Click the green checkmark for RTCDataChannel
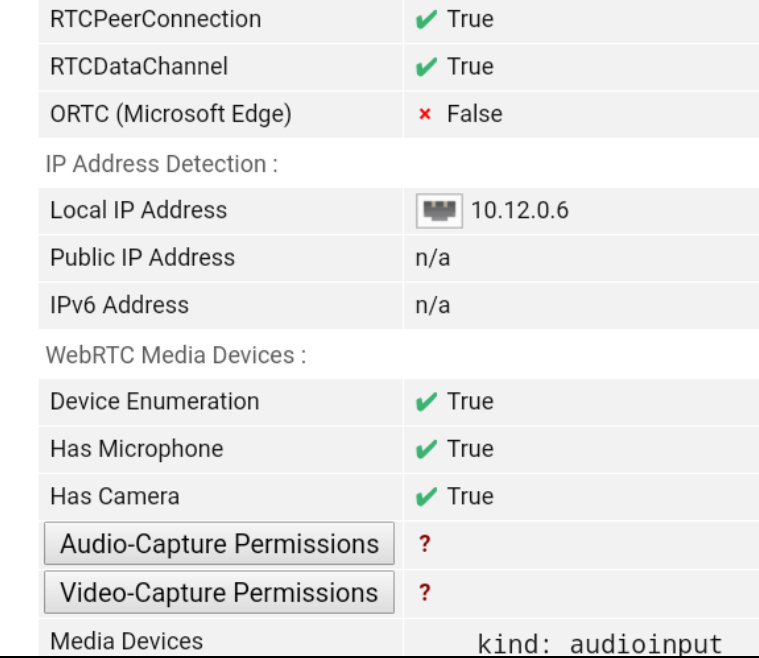 coord(426,67)
